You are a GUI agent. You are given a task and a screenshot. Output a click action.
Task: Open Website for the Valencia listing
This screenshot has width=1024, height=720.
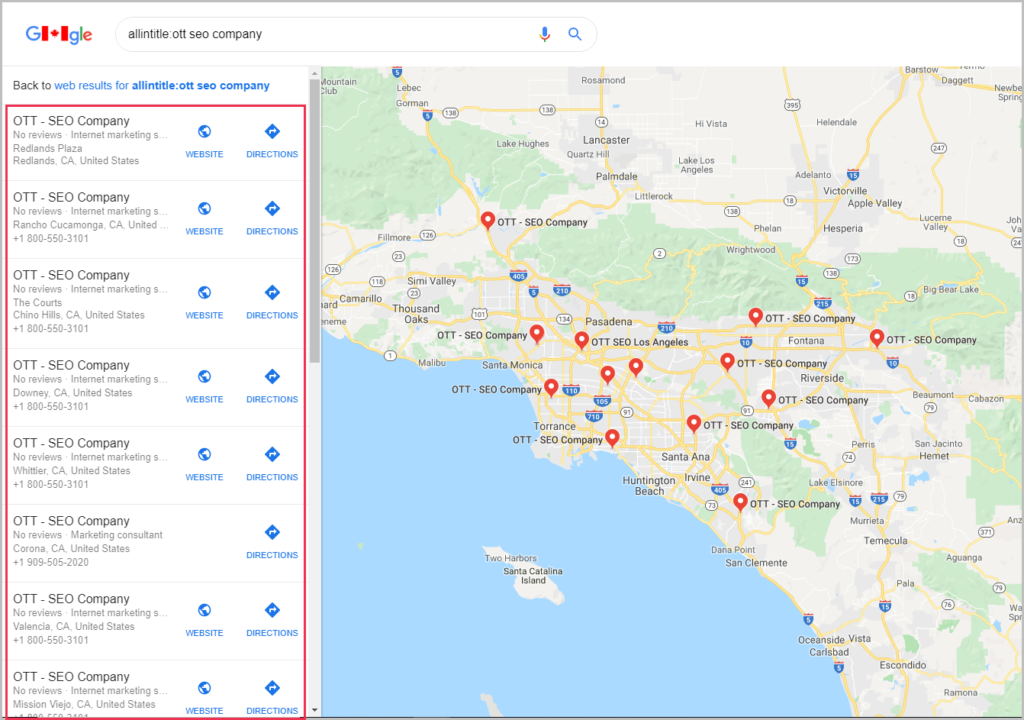(x=204, y=619)
